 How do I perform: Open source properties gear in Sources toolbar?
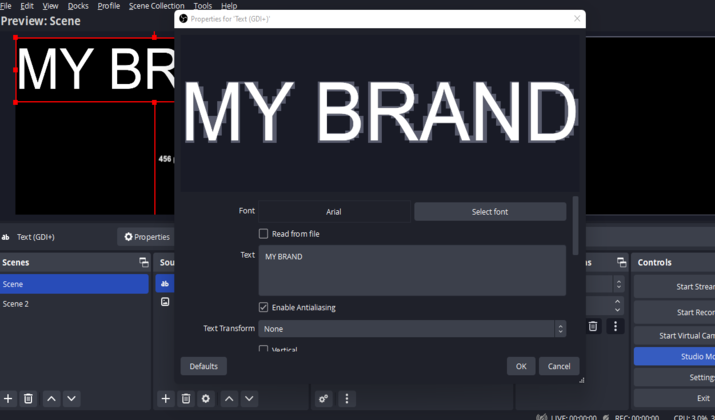point(206,399)
